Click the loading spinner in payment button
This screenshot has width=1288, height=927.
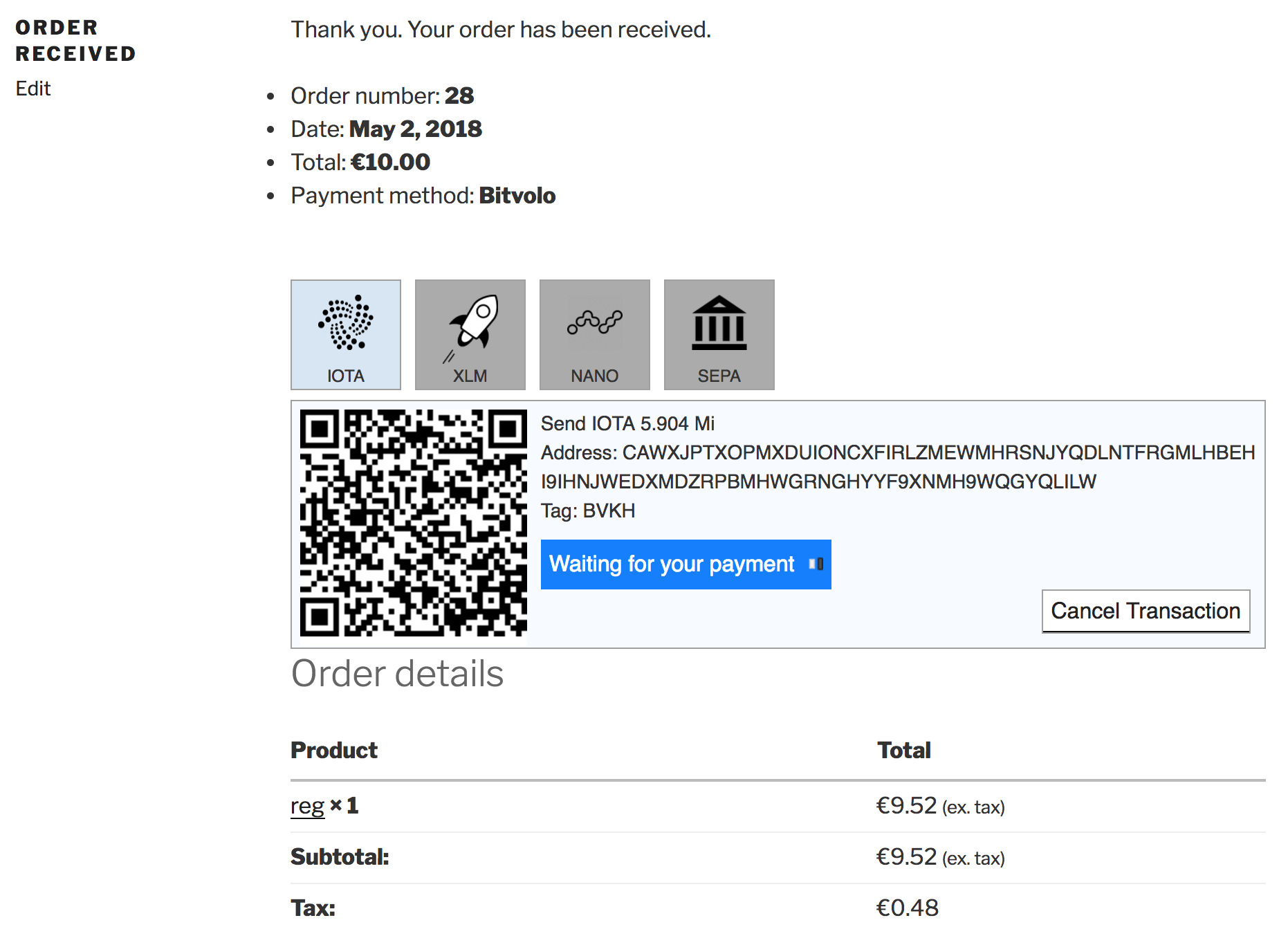816,565
